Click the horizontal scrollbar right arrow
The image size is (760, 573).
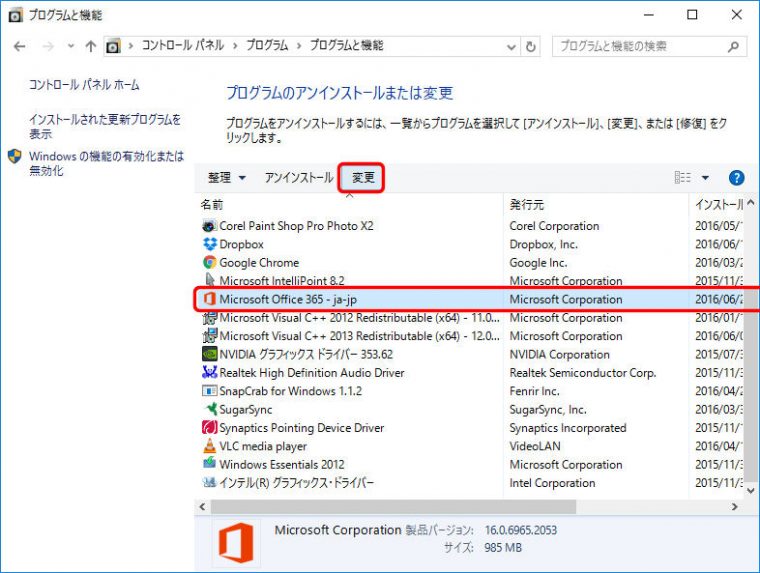pyautogui.click(x=735, y=507)
